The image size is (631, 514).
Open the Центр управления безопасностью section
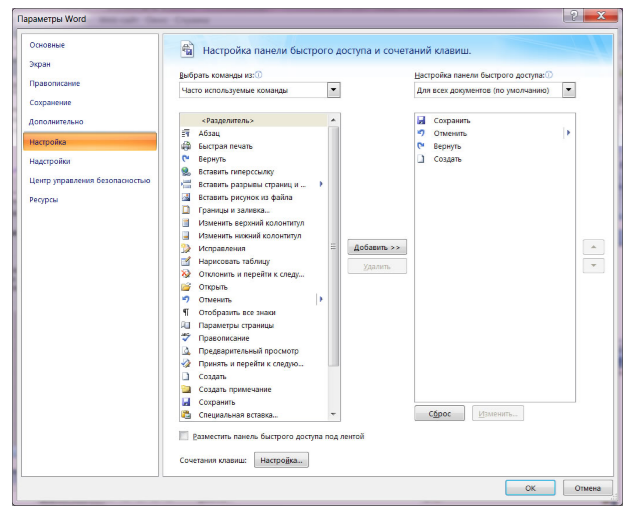(90, 180)
